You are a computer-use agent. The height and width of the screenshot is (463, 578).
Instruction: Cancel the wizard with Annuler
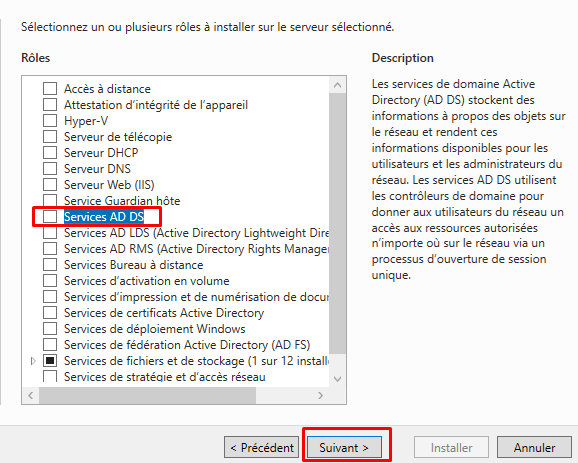pos(535,448)
